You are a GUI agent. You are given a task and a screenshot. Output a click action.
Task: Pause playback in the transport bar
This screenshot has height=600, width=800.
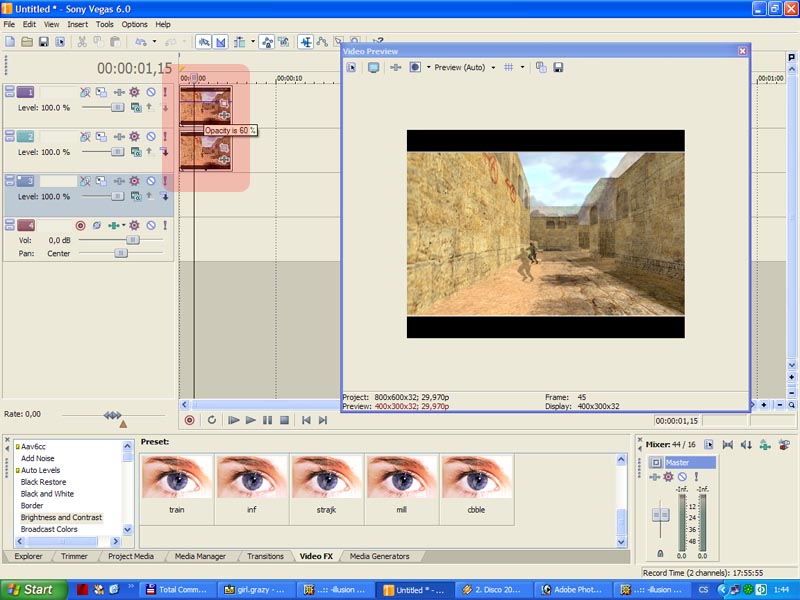[x=267, y=420]
